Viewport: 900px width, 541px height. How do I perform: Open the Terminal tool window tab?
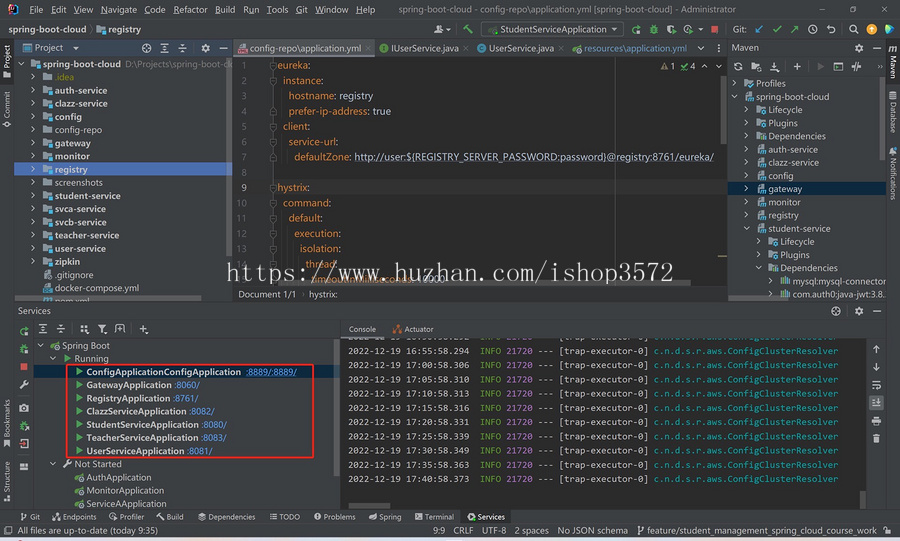[x=435, y=517]
